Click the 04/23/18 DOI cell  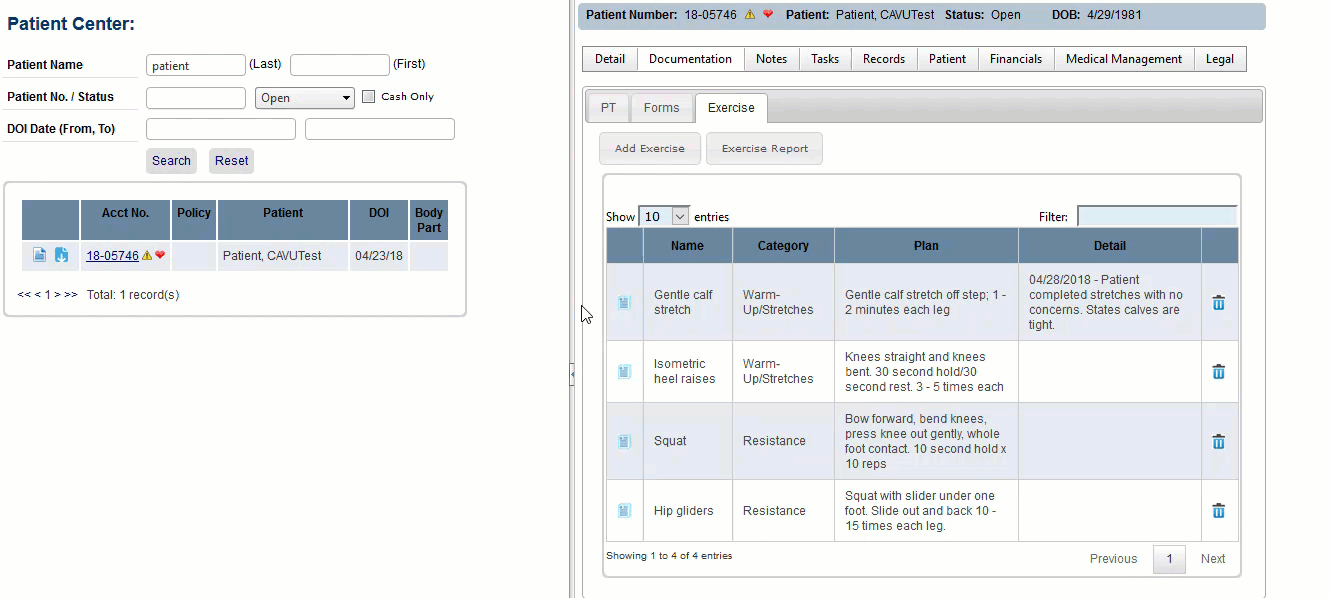pos(379,256)
